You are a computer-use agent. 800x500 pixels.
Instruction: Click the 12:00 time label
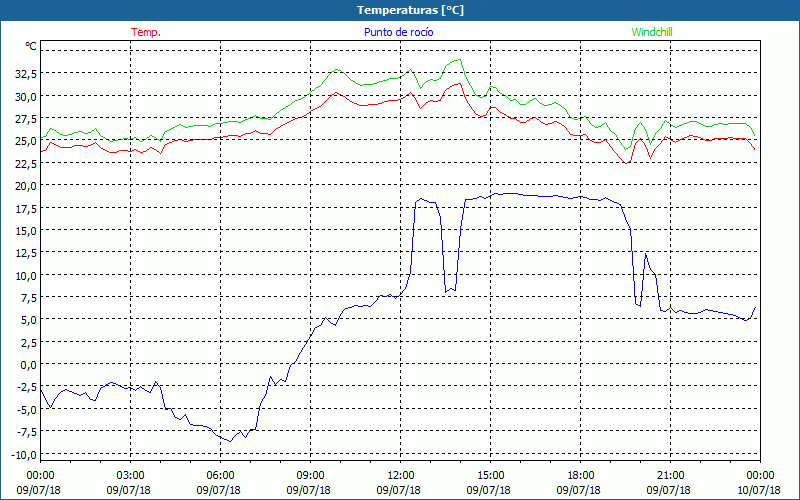pyautogui.click(x=401, y=476)
